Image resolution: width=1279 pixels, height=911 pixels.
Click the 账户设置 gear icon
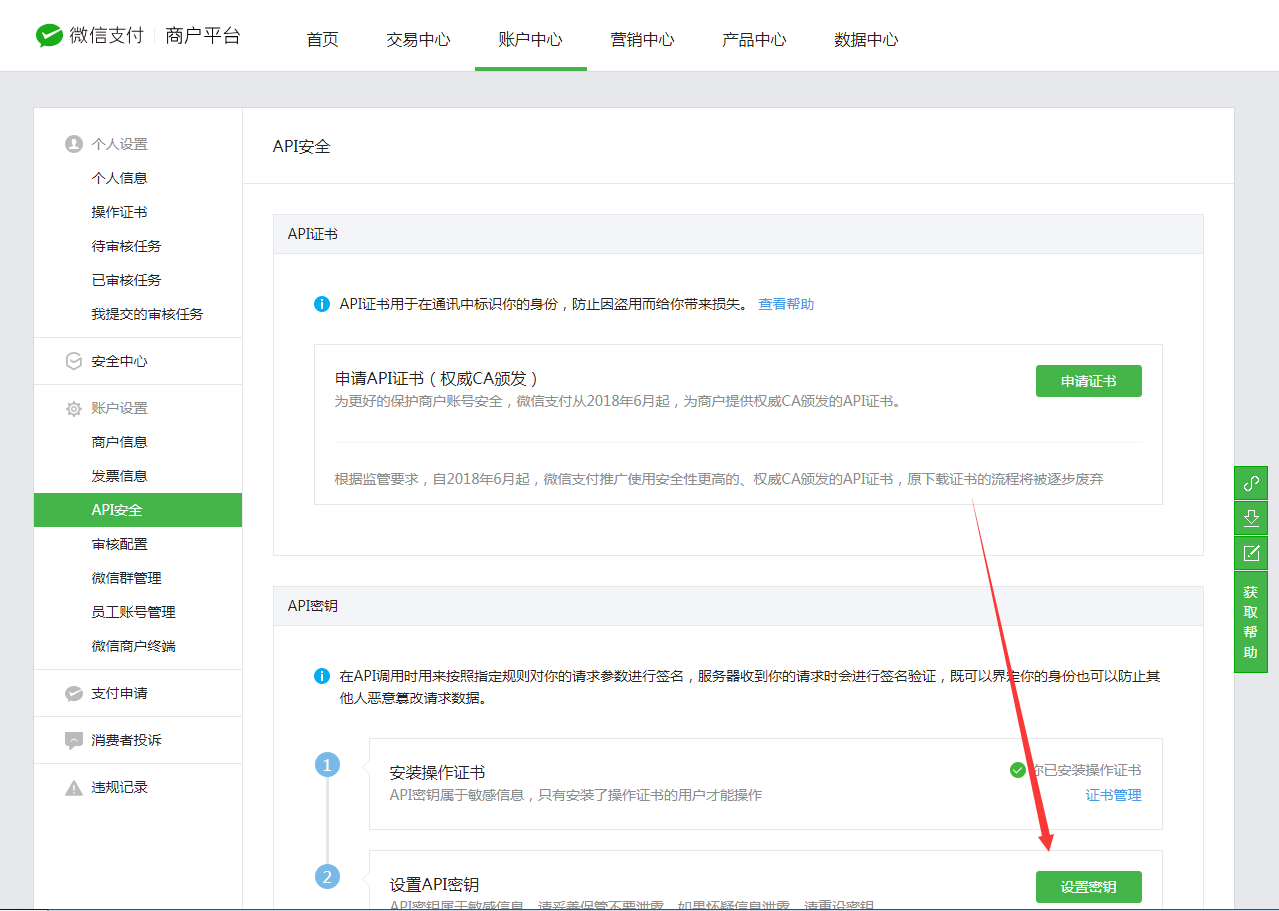point(74,408)
